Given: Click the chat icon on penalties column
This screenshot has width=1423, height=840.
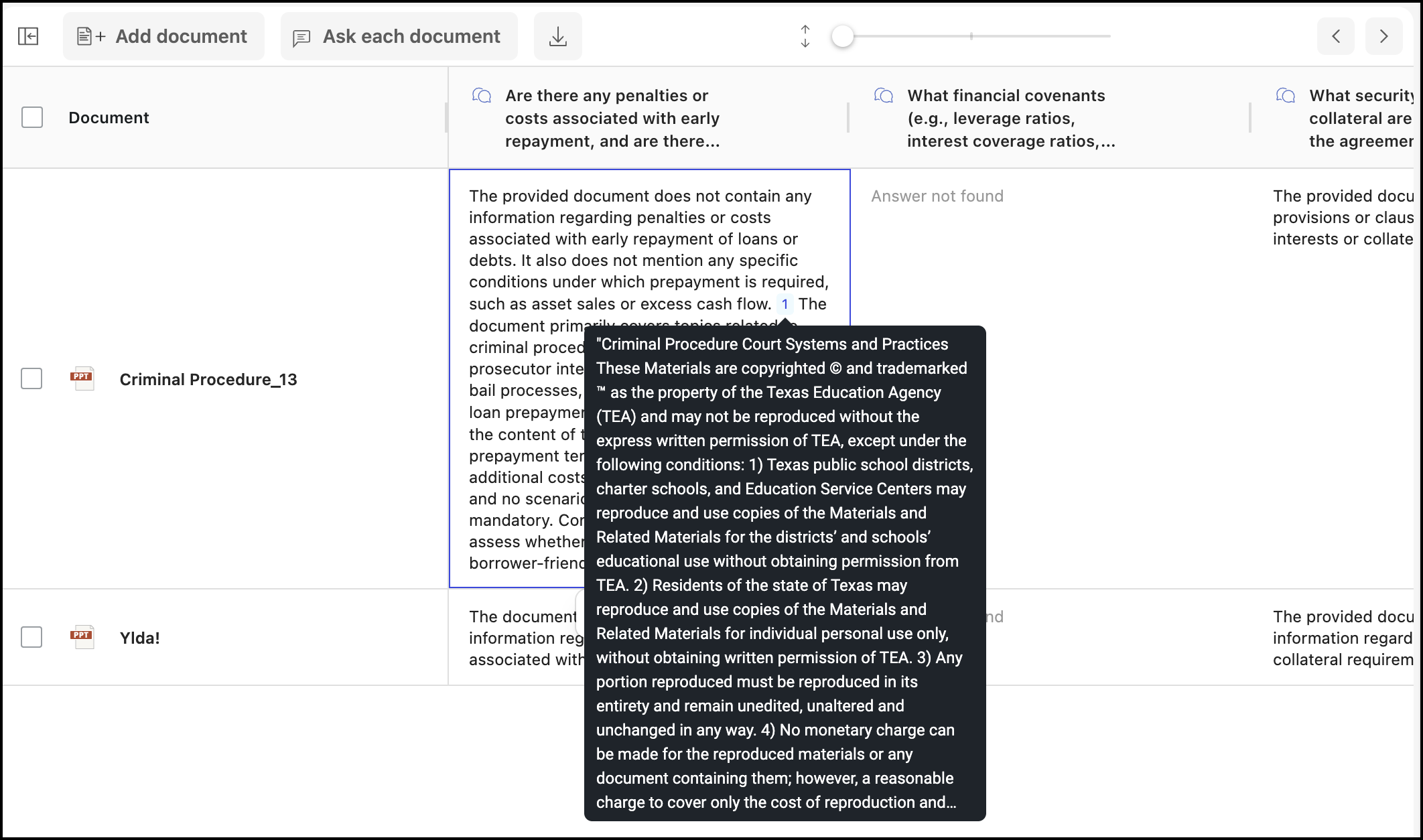Looking at the screenshot, I should click(x=482, y=96).
